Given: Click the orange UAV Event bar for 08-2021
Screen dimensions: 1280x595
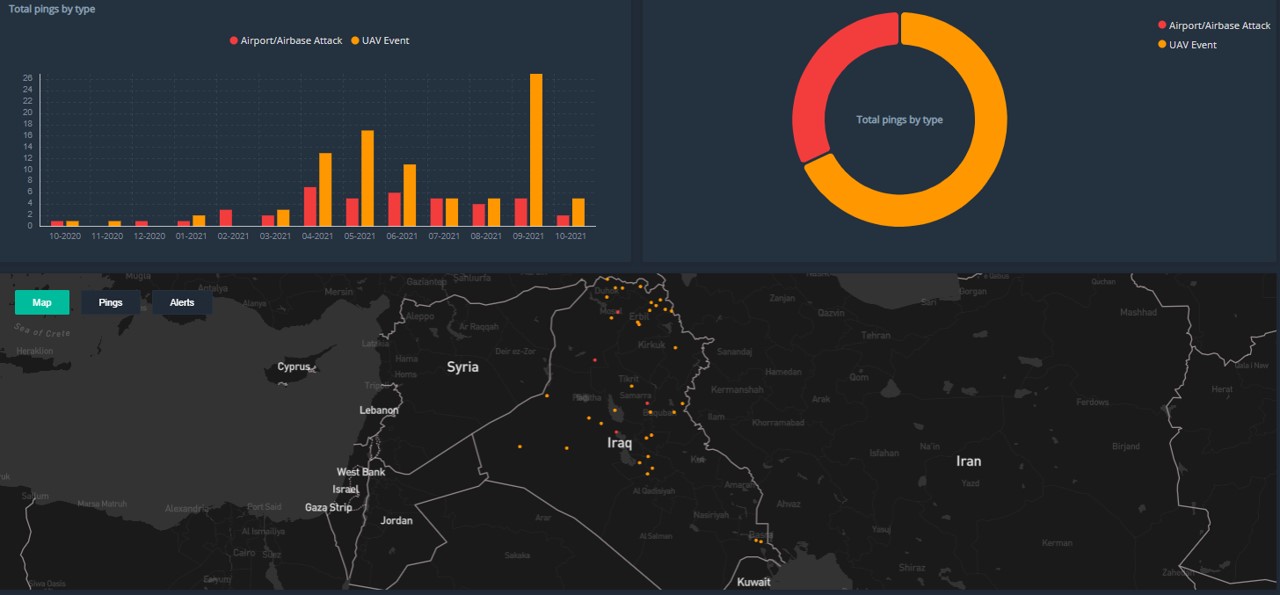Looking at the screenshot, I should click(x=494, y=212).
